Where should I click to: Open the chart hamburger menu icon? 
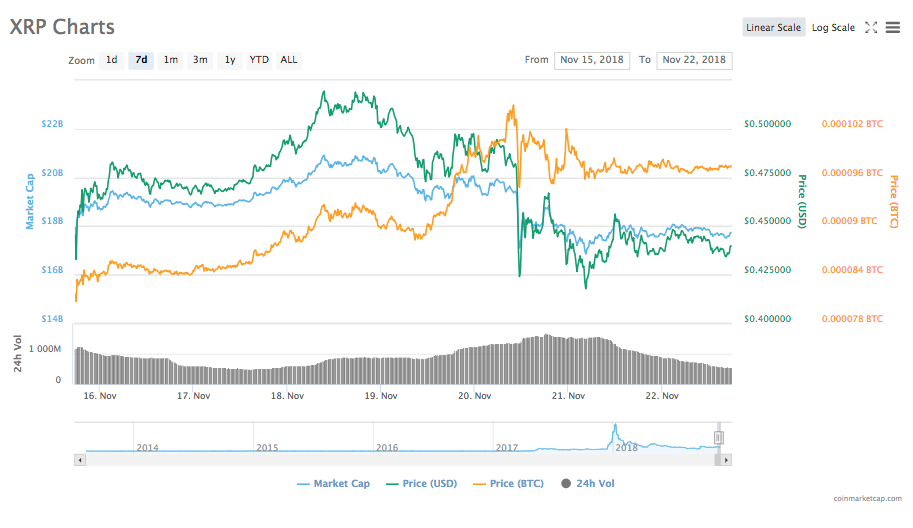click(893, 27)
